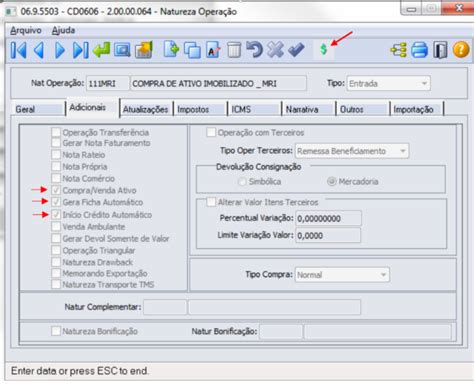Open the Ajuda menu

click(x=63, y=30)
